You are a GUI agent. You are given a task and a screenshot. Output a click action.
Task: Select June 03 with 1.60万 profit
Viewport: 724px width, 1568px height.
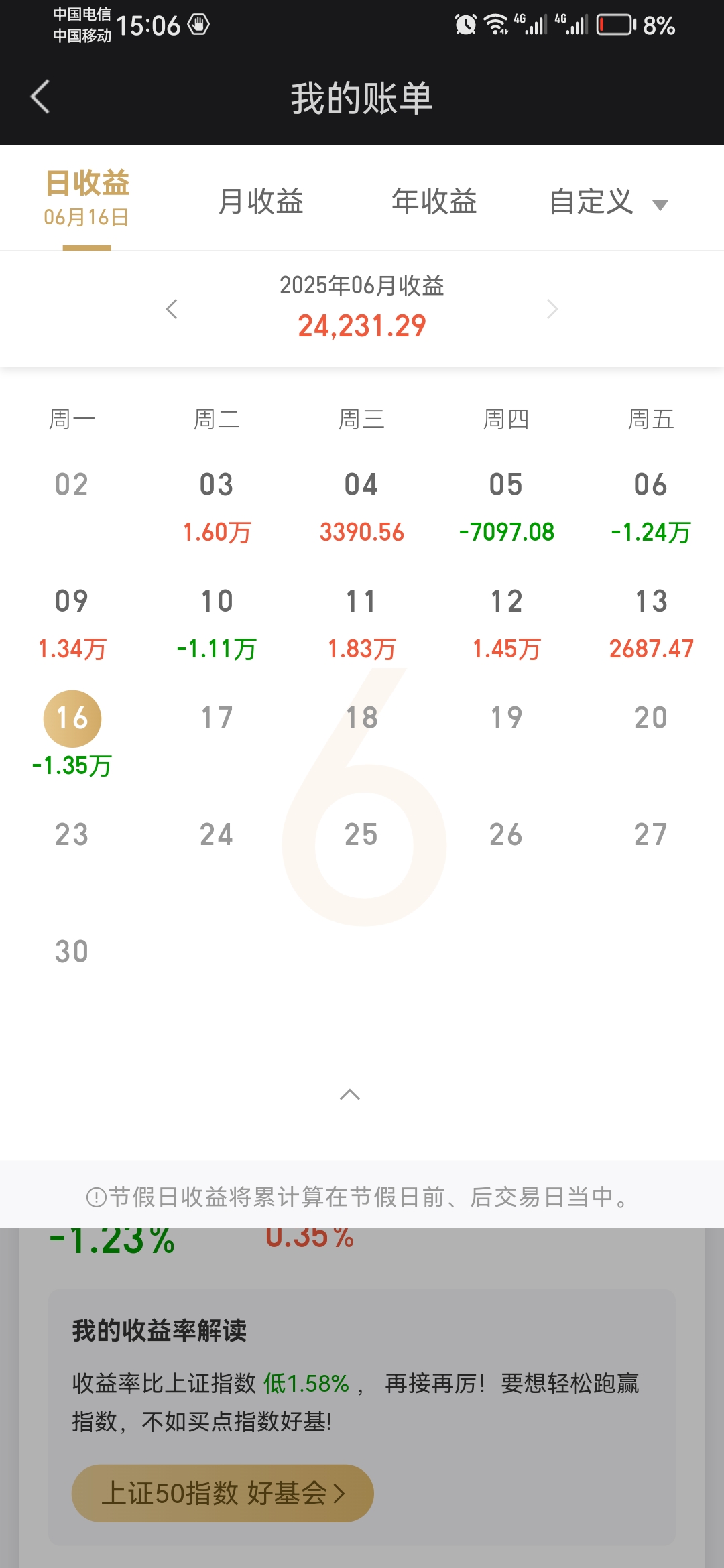point(217,508)
